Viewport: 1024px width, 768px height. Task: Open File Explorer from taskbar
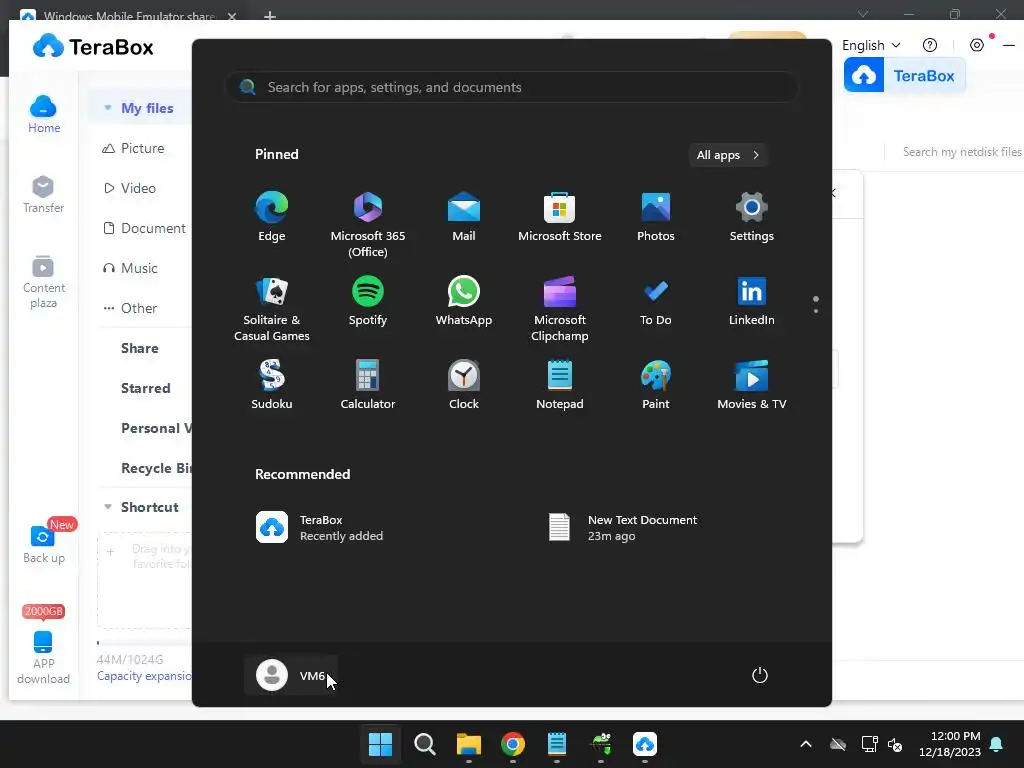tap(468, 744)
